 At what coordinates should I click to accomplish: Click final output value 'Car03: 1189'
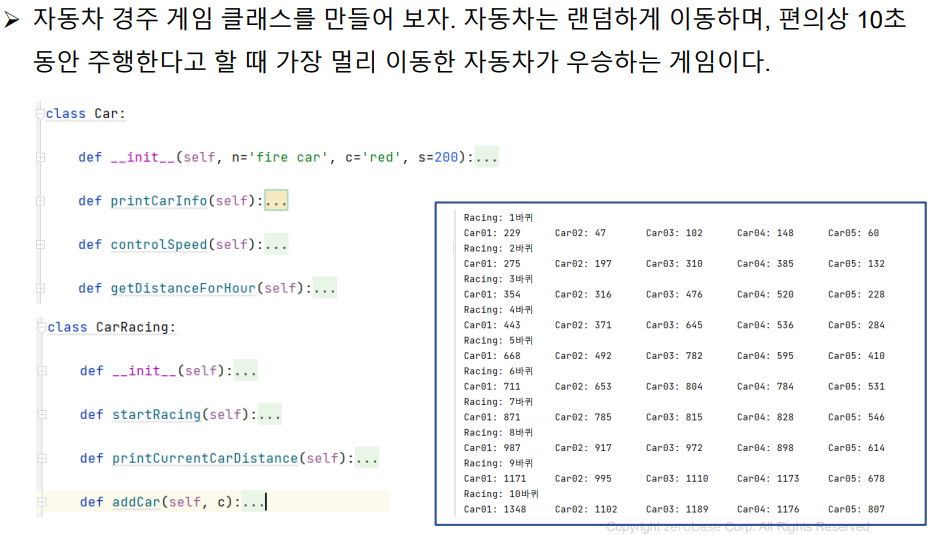[677, 509]
